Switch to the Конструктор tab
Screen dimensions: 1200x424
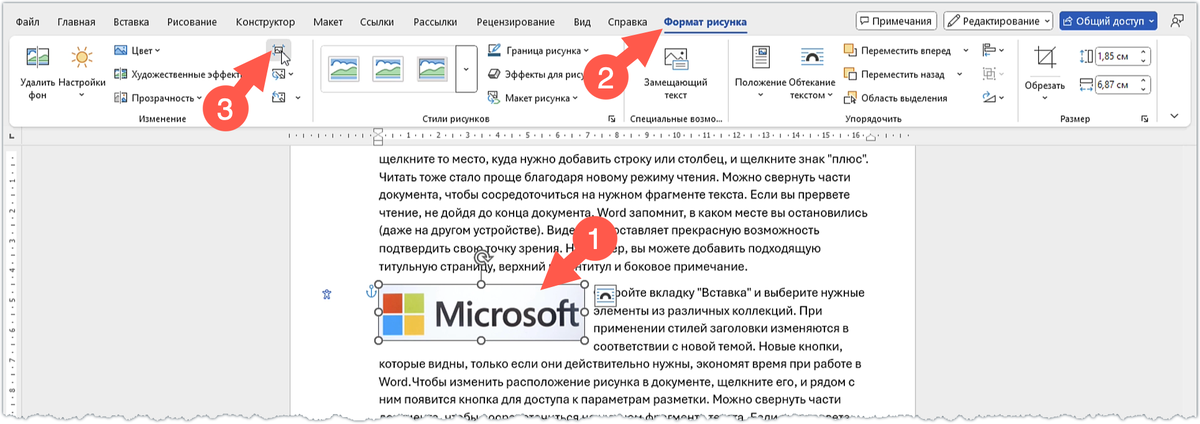click(x=265, y=21)
